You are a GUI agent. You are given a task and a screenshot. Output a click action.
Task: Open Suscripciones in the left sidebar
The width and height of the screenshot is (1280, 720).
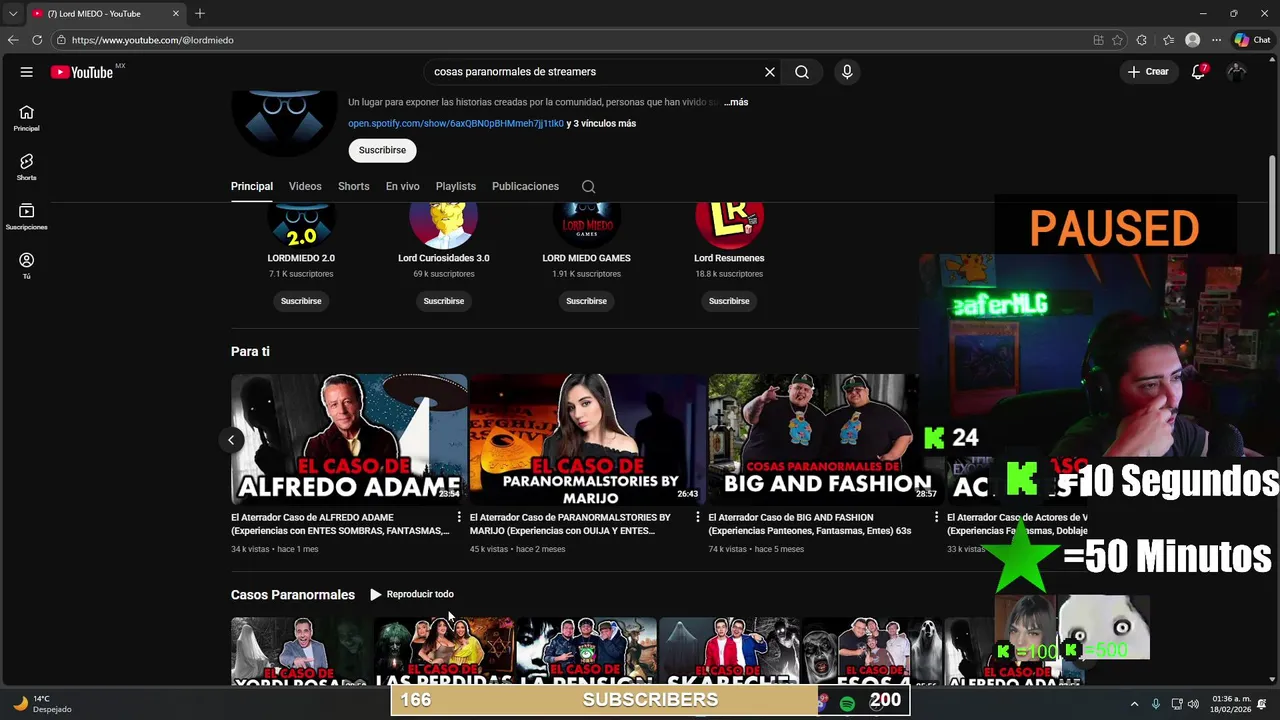(26, 216)
